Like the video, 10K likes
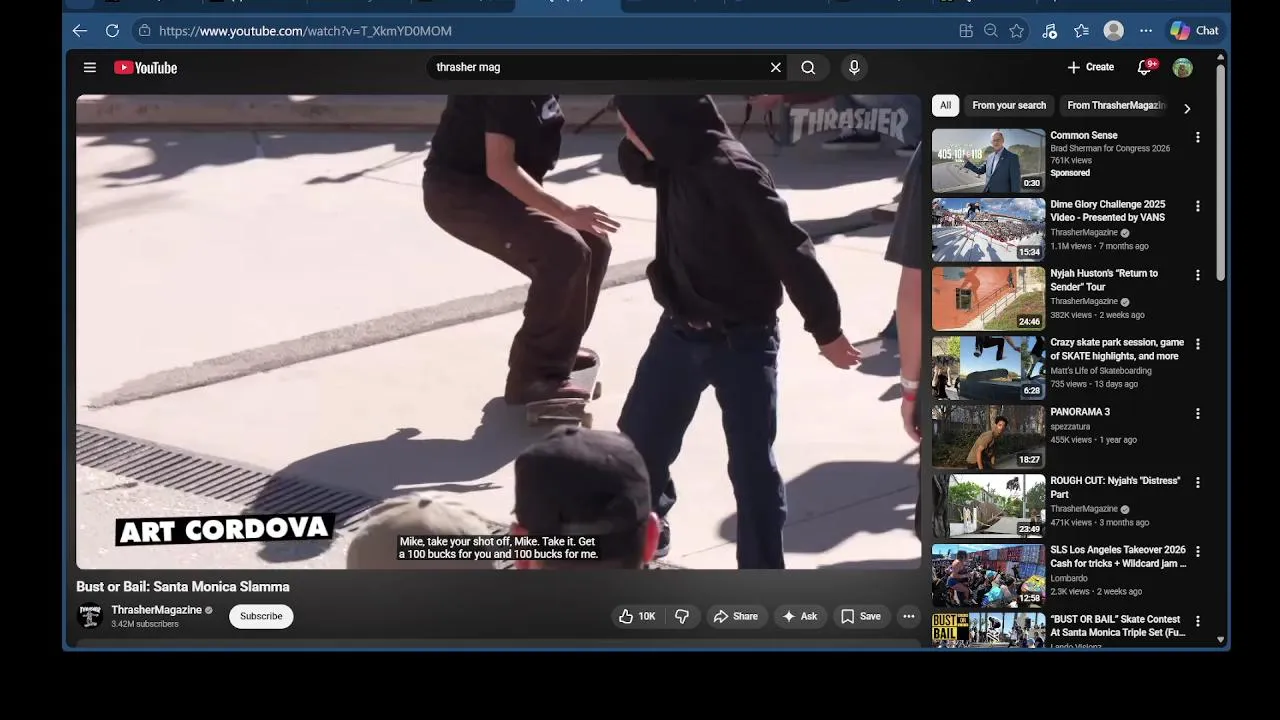The height and width of the screenshot is (720, 1280). 637,616
